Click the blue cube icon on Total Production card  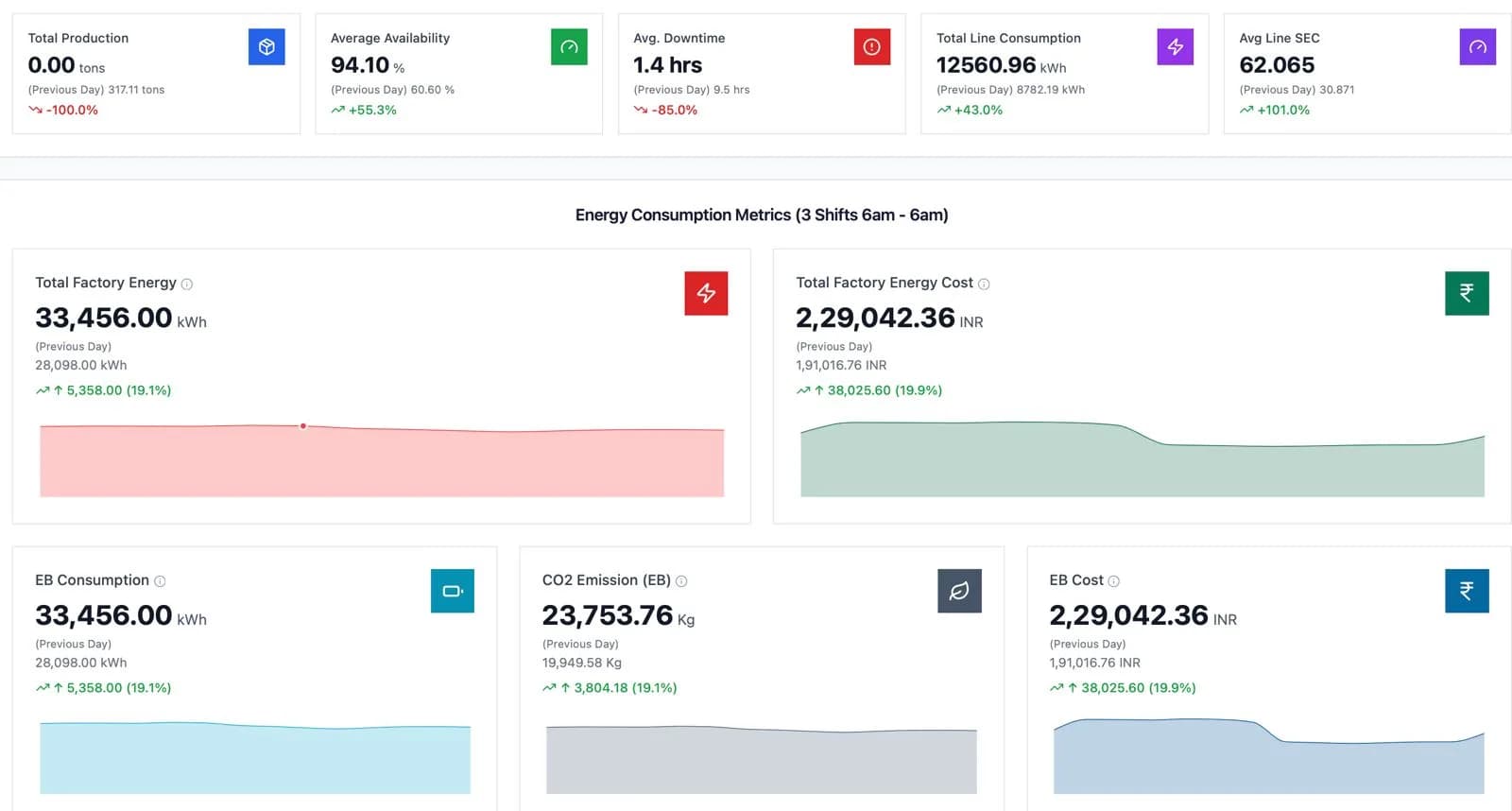tap(266, 46)
